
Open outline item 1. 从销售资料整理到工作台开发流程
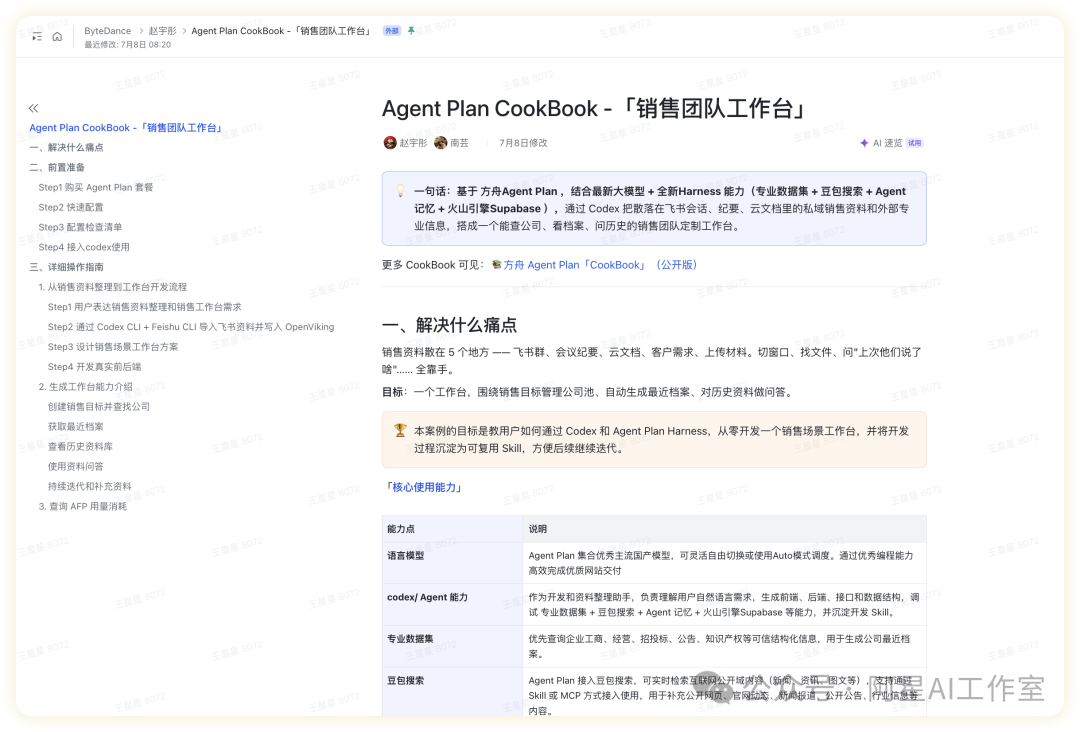coord(113,287)
